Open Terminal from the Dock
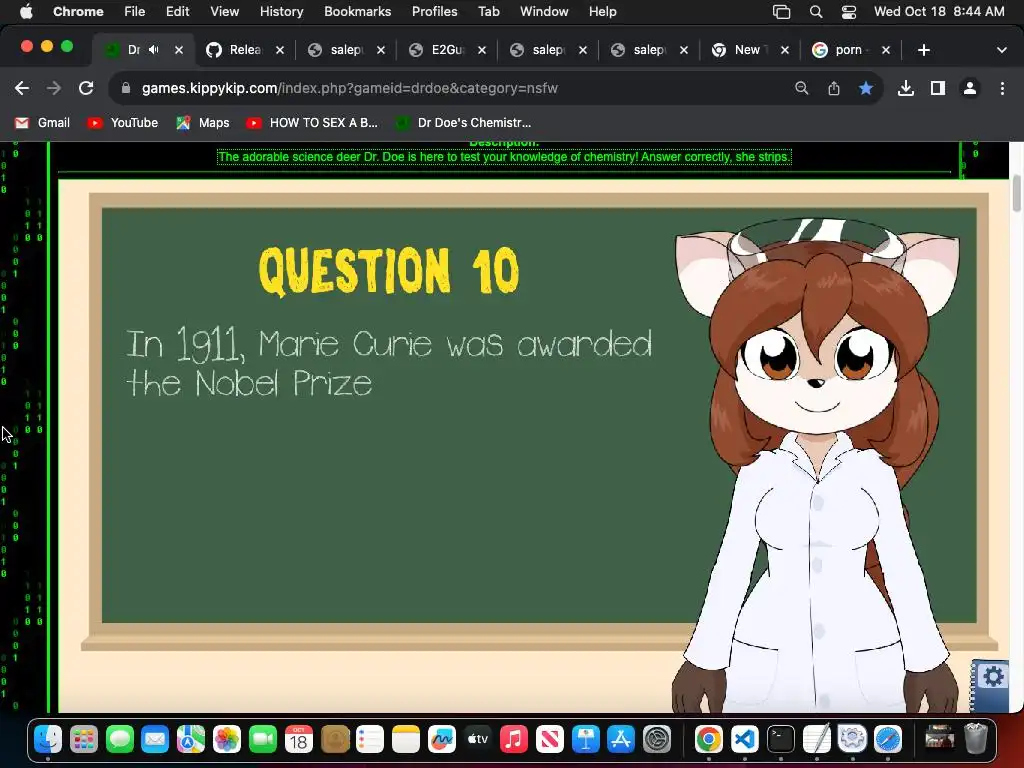1024x768 pixels. [780, 739]
